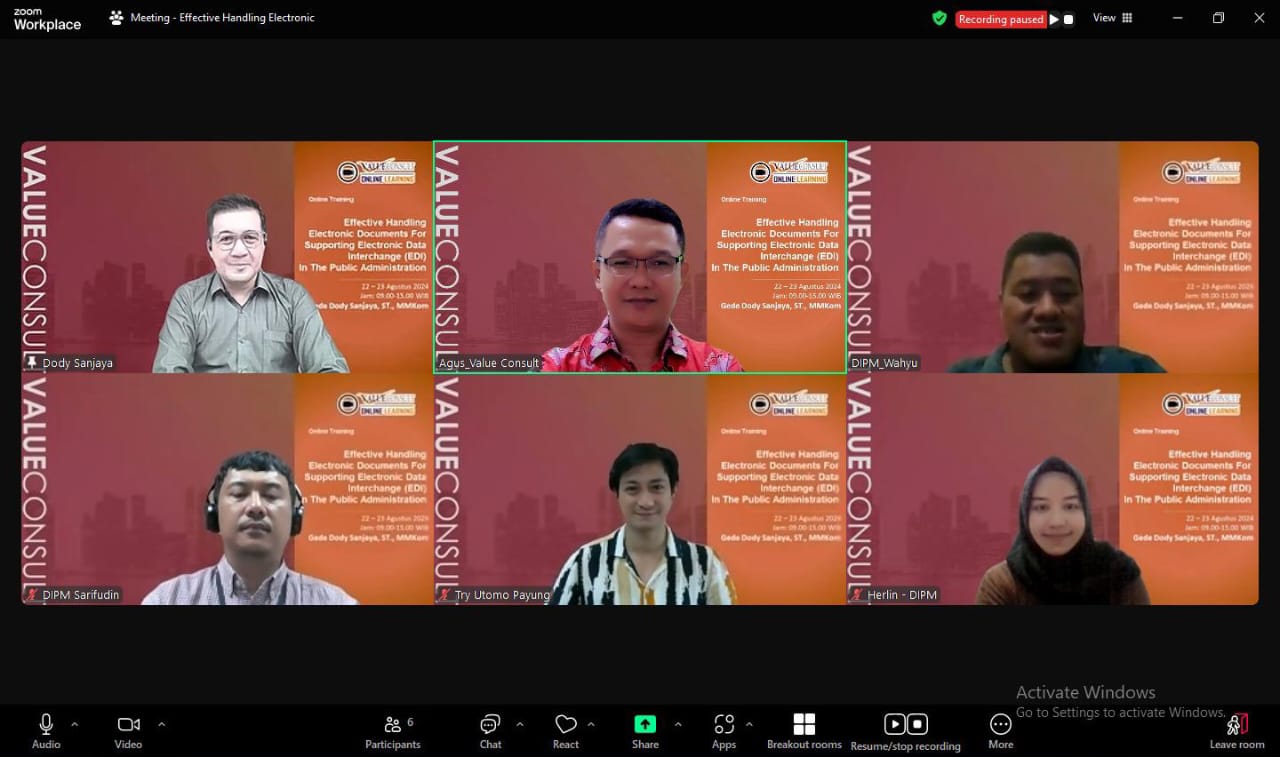The height and width of the screenshot is (757, 1280).
Task: Expand the Video options arrow
Action: (161, 724)
